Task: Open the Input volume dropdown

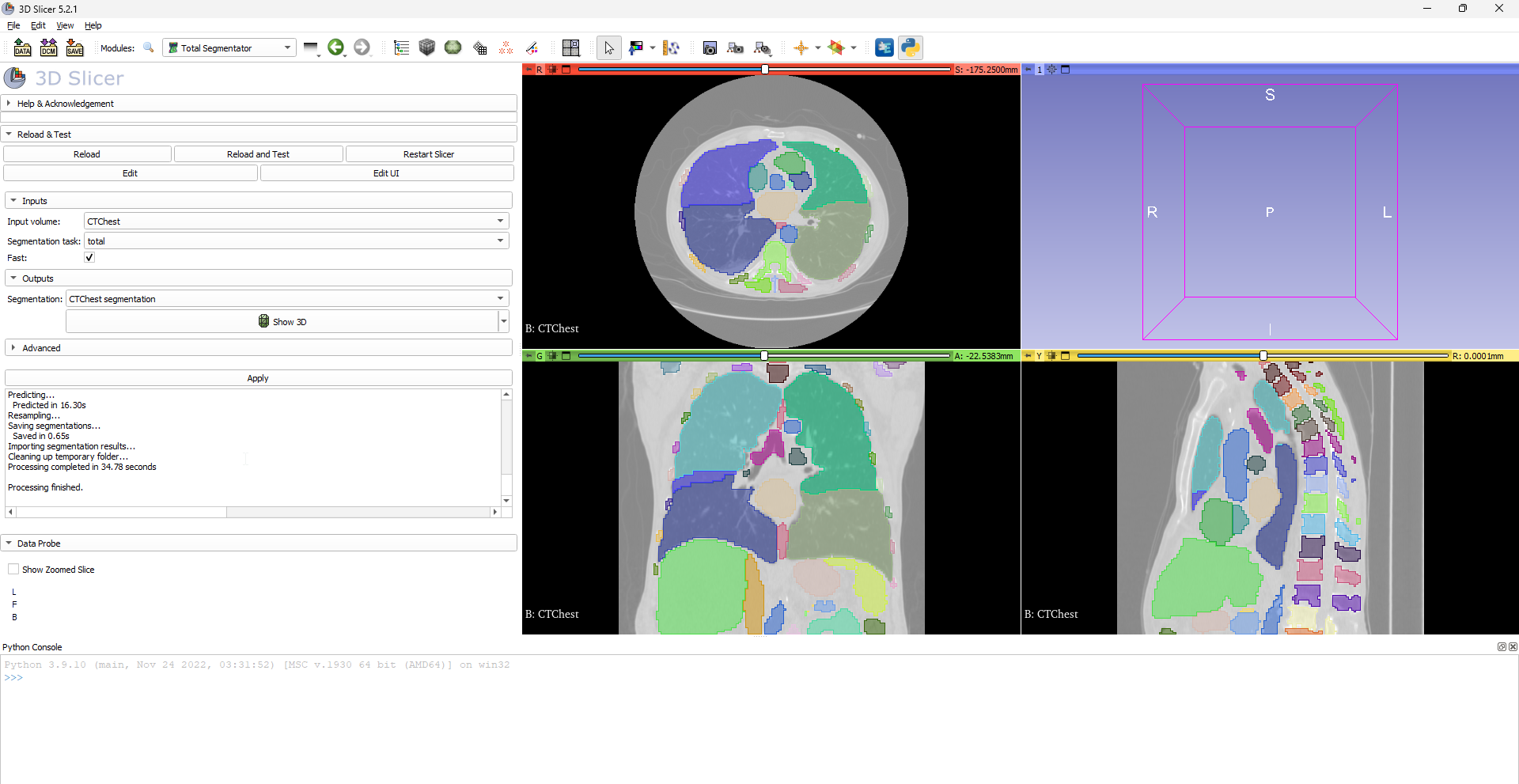Action: (x=295, y=221)
